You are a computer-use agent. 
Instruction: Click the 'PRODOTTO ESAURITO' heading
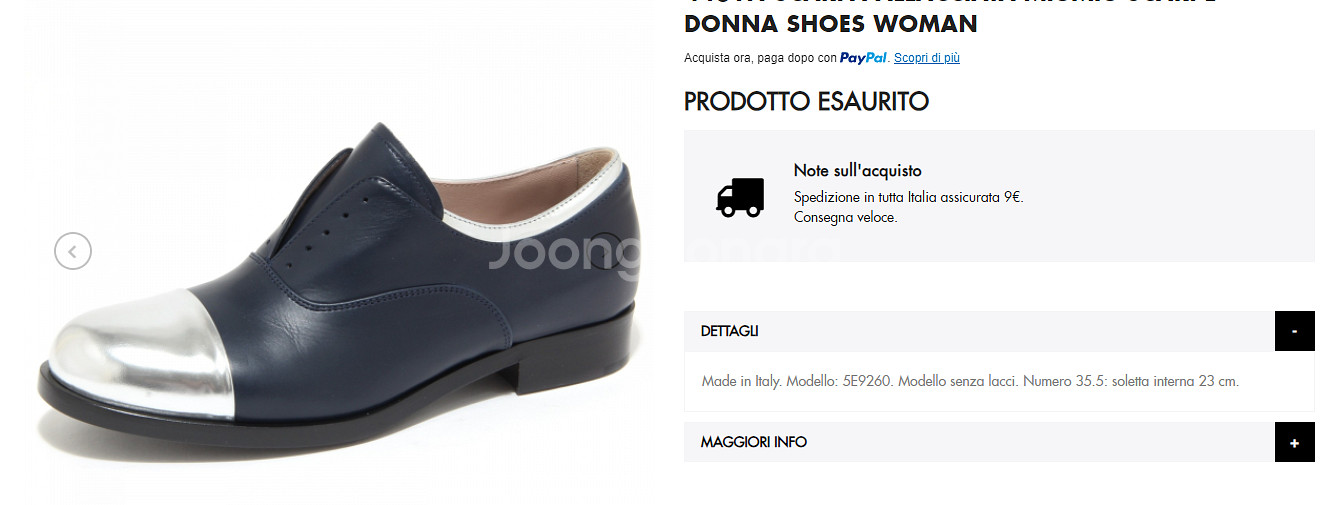click(x=807, y=101)
